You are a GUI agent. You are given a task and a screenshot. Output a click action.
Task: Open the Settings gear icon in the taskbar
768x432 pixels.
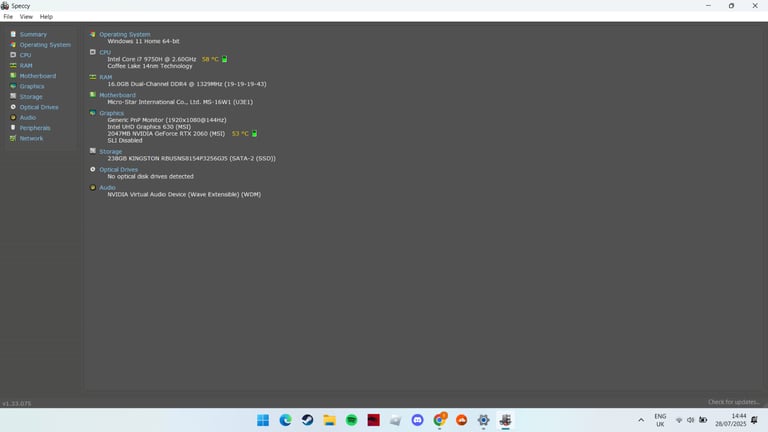point(483,420)
